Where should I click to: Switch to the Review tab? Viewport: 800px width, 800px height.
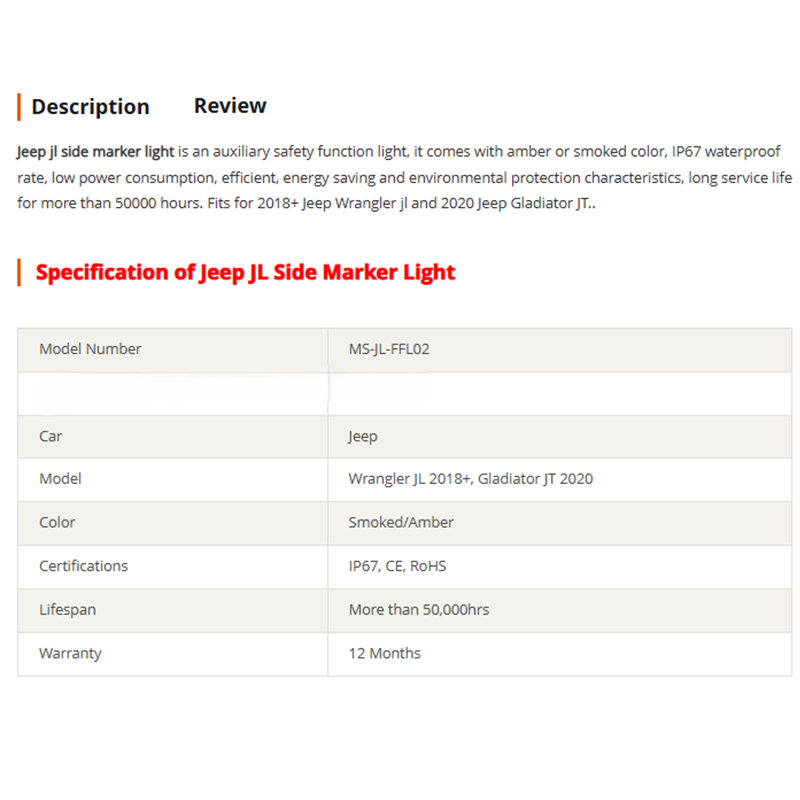(230, 106)
